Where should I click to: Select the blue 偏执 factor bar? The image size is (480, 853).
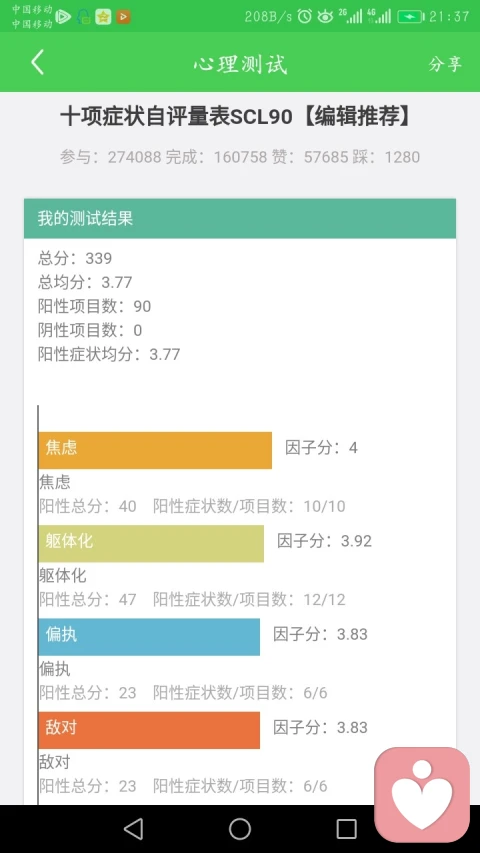click(149, 637)
